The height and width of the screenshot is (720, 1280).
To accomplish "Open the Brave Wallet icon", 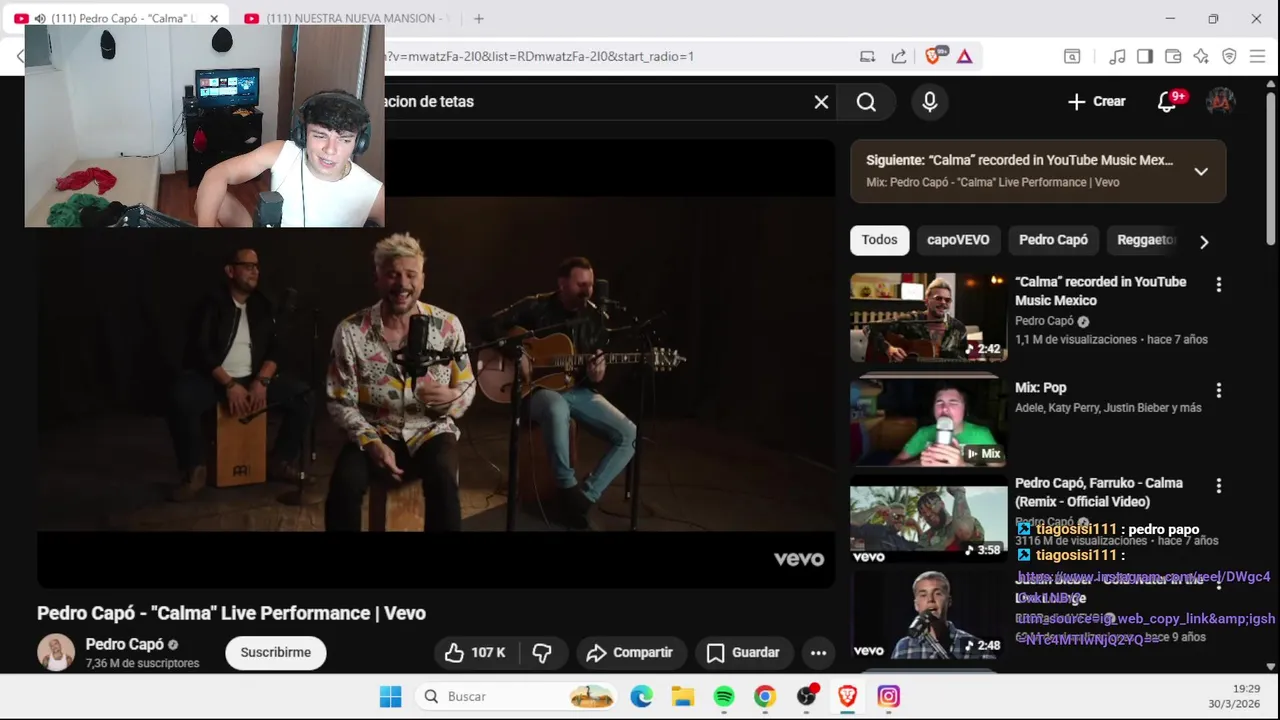I will 1173,56.
